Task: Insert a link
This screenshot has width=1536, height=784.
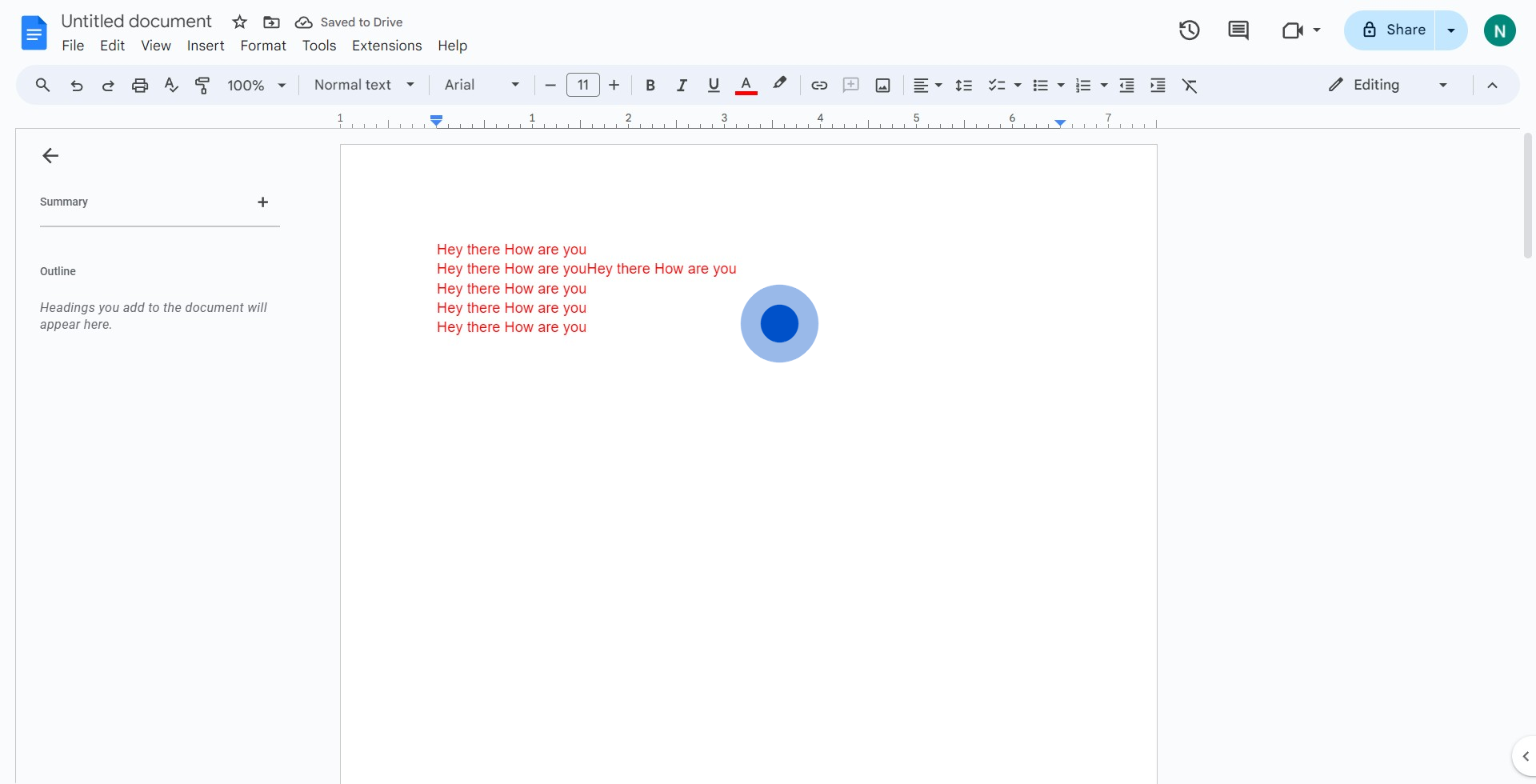Action: (x=819, y=85)
